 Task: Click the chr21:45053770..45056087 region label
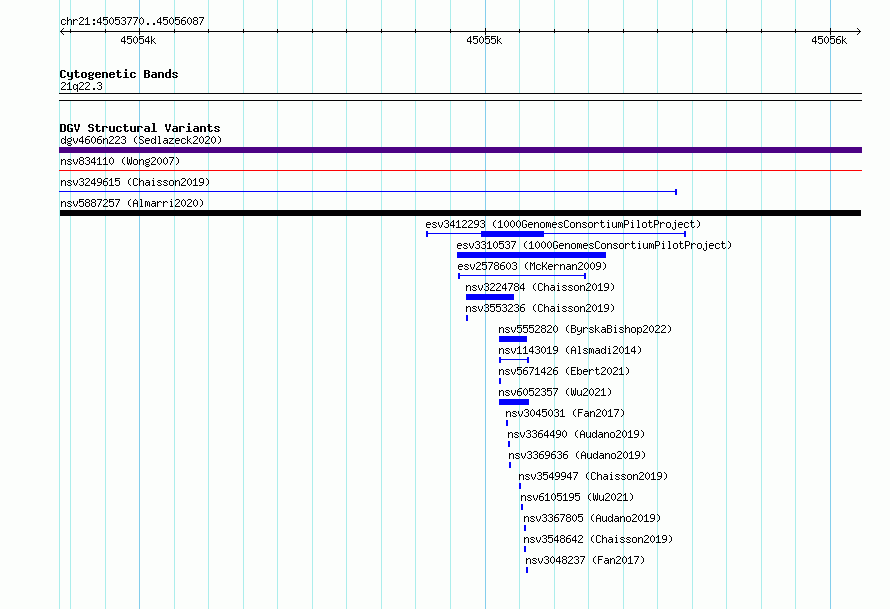tap(132, 21)
